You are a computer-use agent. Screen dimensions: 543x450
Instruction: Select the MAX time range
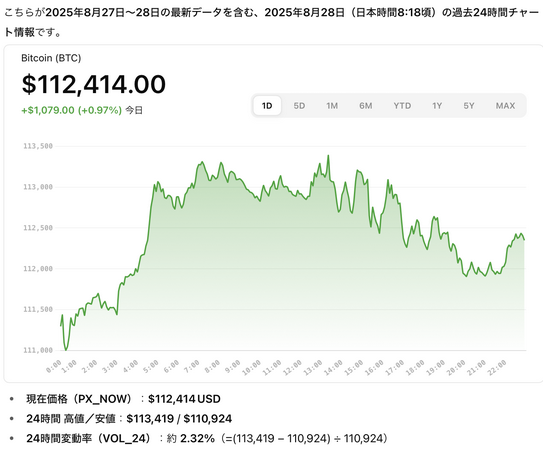505,106
